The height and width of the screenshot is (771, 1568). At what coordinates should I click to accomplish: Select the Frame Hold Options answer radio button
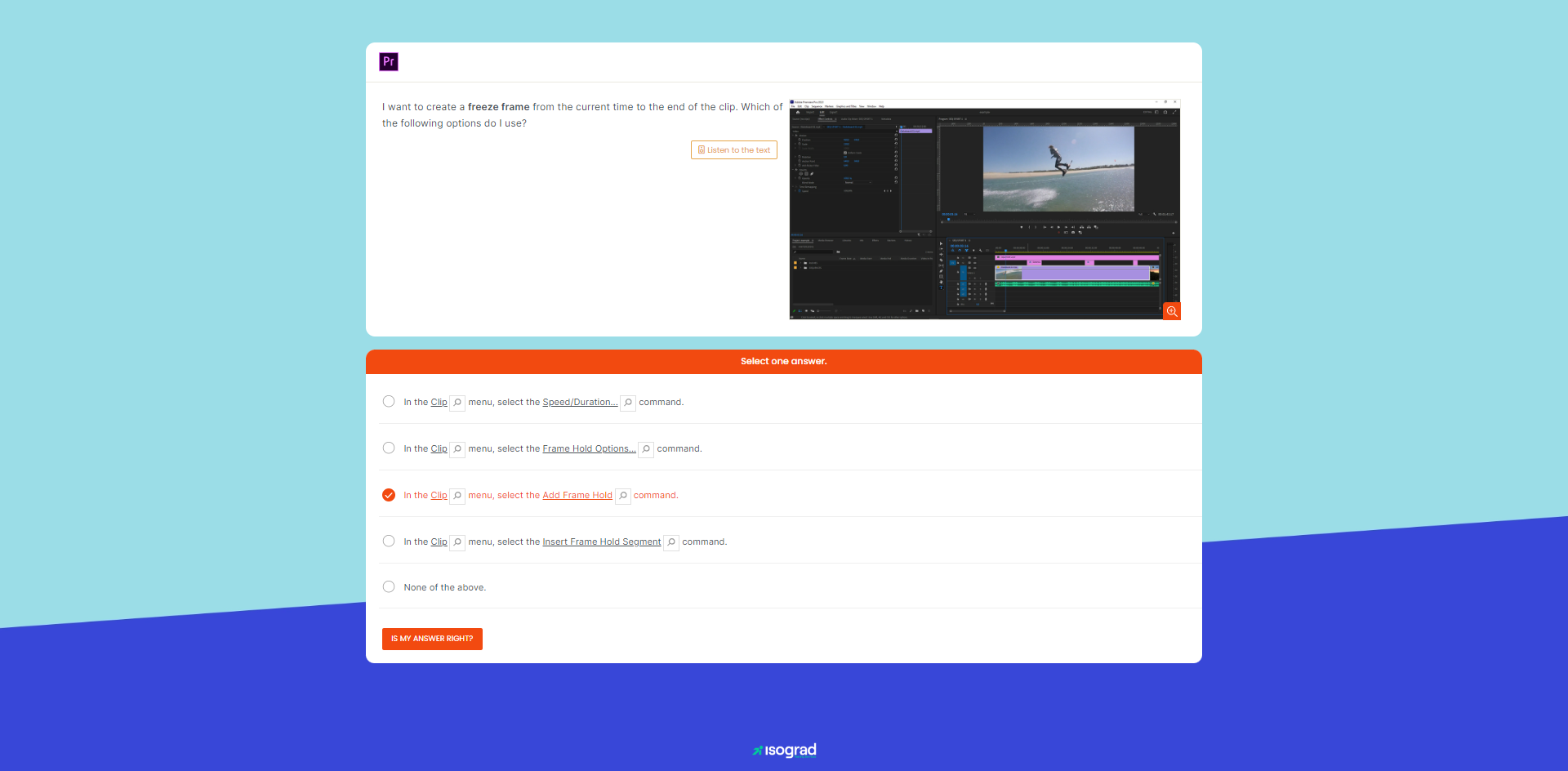click(389, 448)
